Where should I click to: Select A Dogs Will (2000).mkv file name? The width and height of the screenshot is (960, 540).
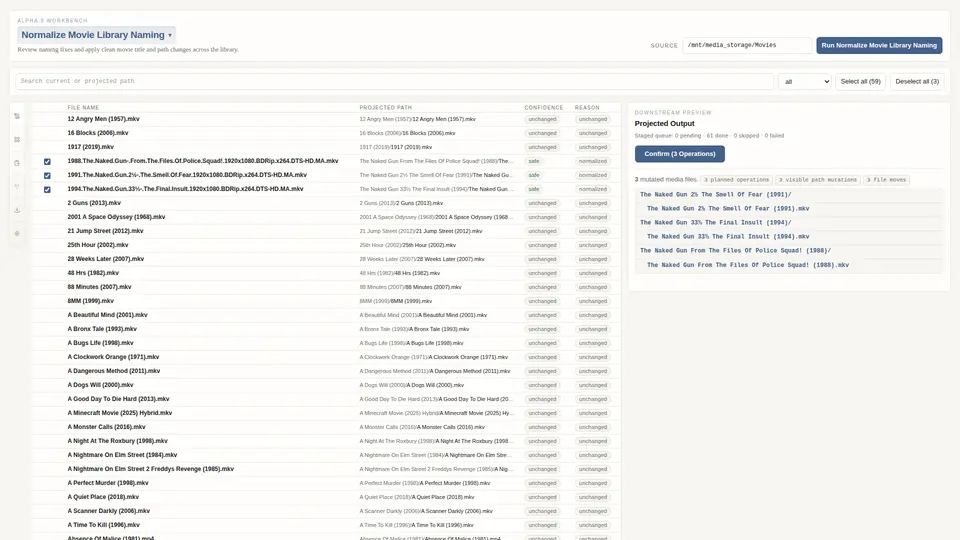100,385
